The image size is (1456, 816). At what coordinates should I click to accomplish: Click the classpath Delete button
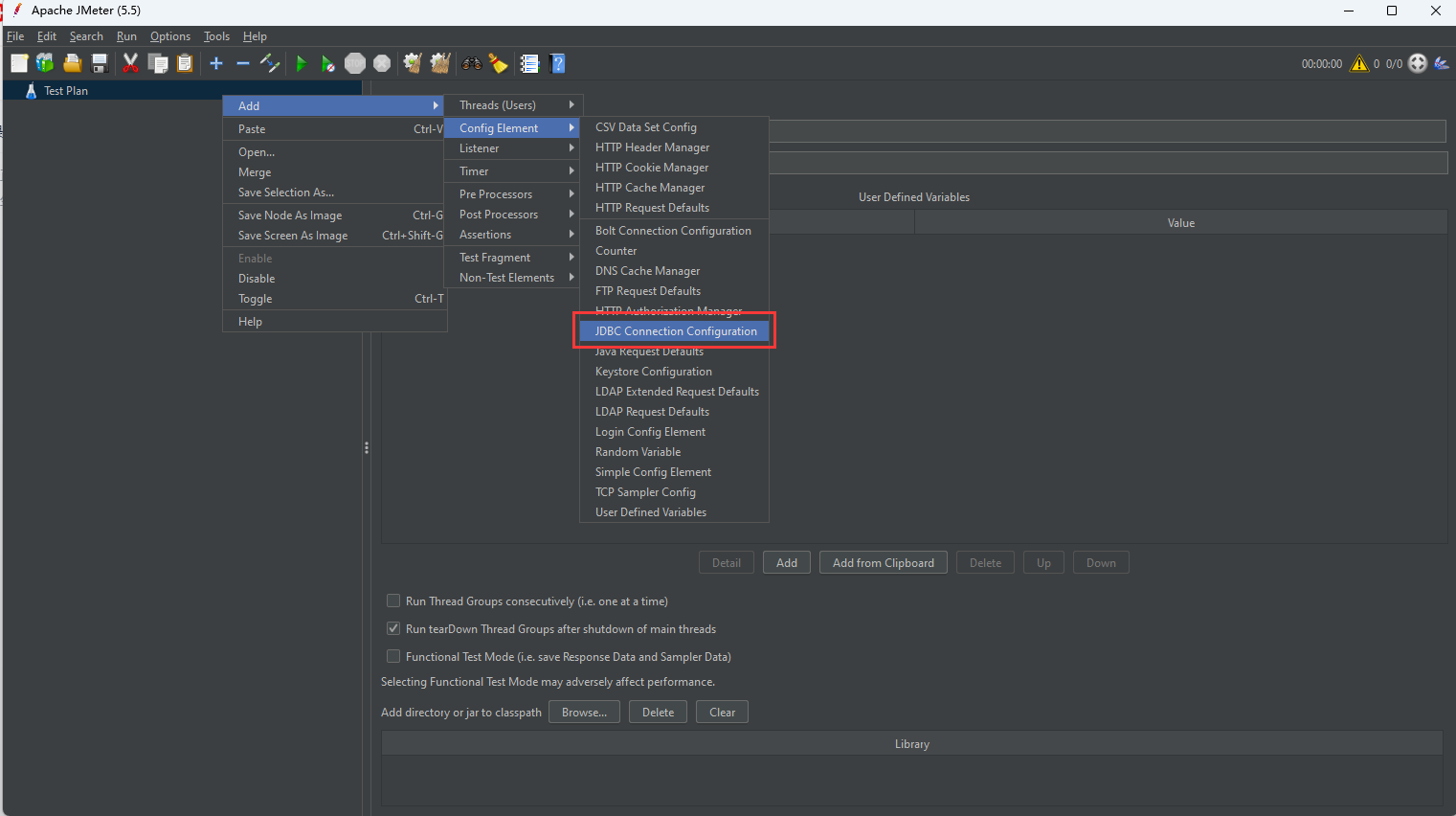click(658, 713)
